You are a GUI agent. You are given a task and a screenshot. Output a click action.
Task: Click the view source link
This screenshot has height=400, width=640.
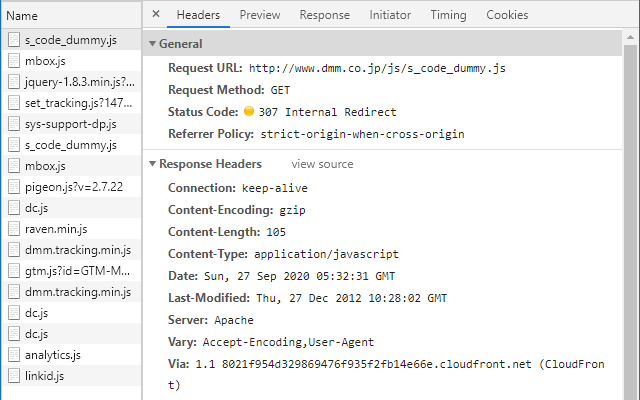click(x=322, y=164)
